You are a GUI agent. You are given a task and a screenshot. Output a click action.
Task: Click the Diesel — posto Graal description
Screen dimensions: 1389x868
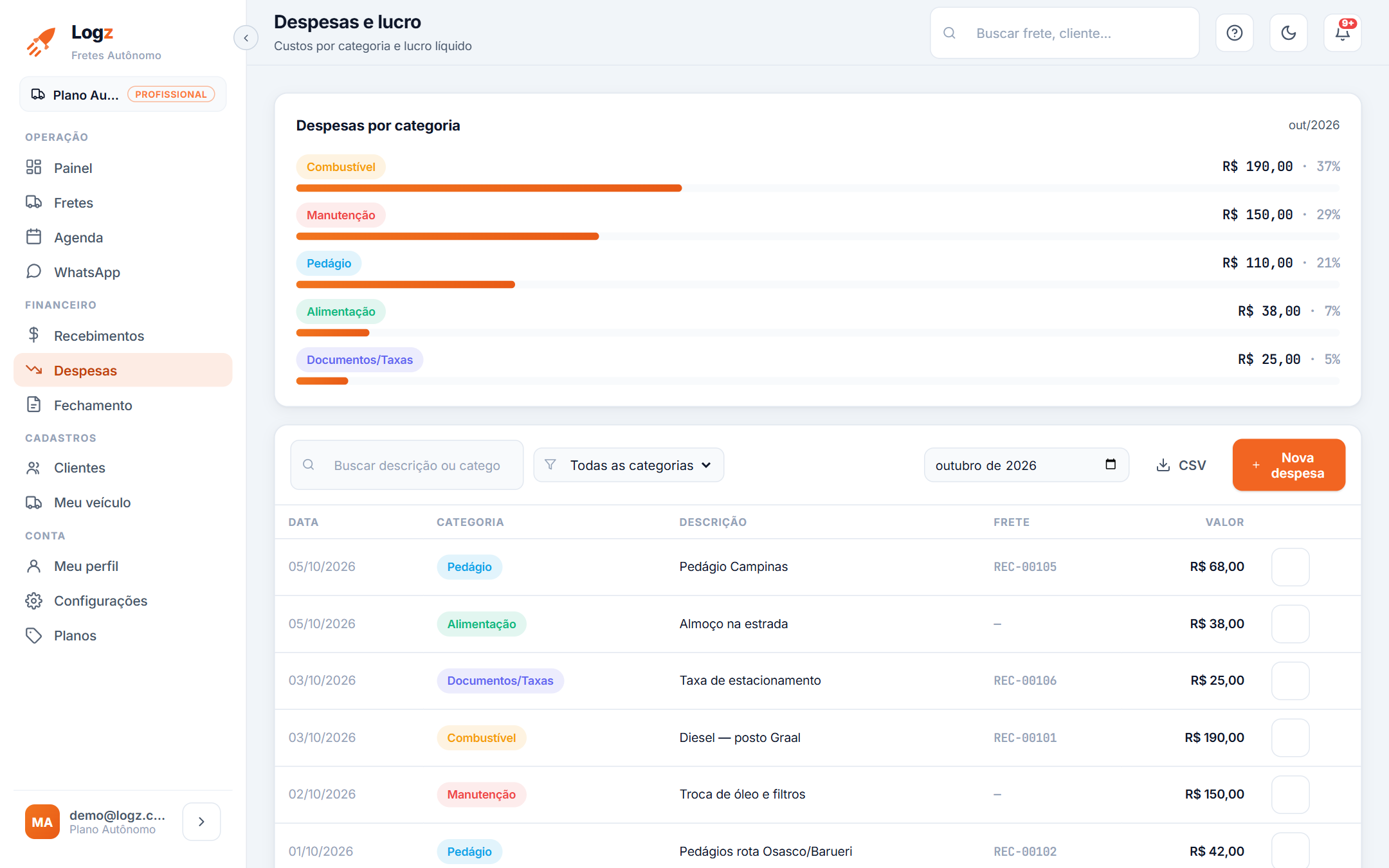[740, 737]
